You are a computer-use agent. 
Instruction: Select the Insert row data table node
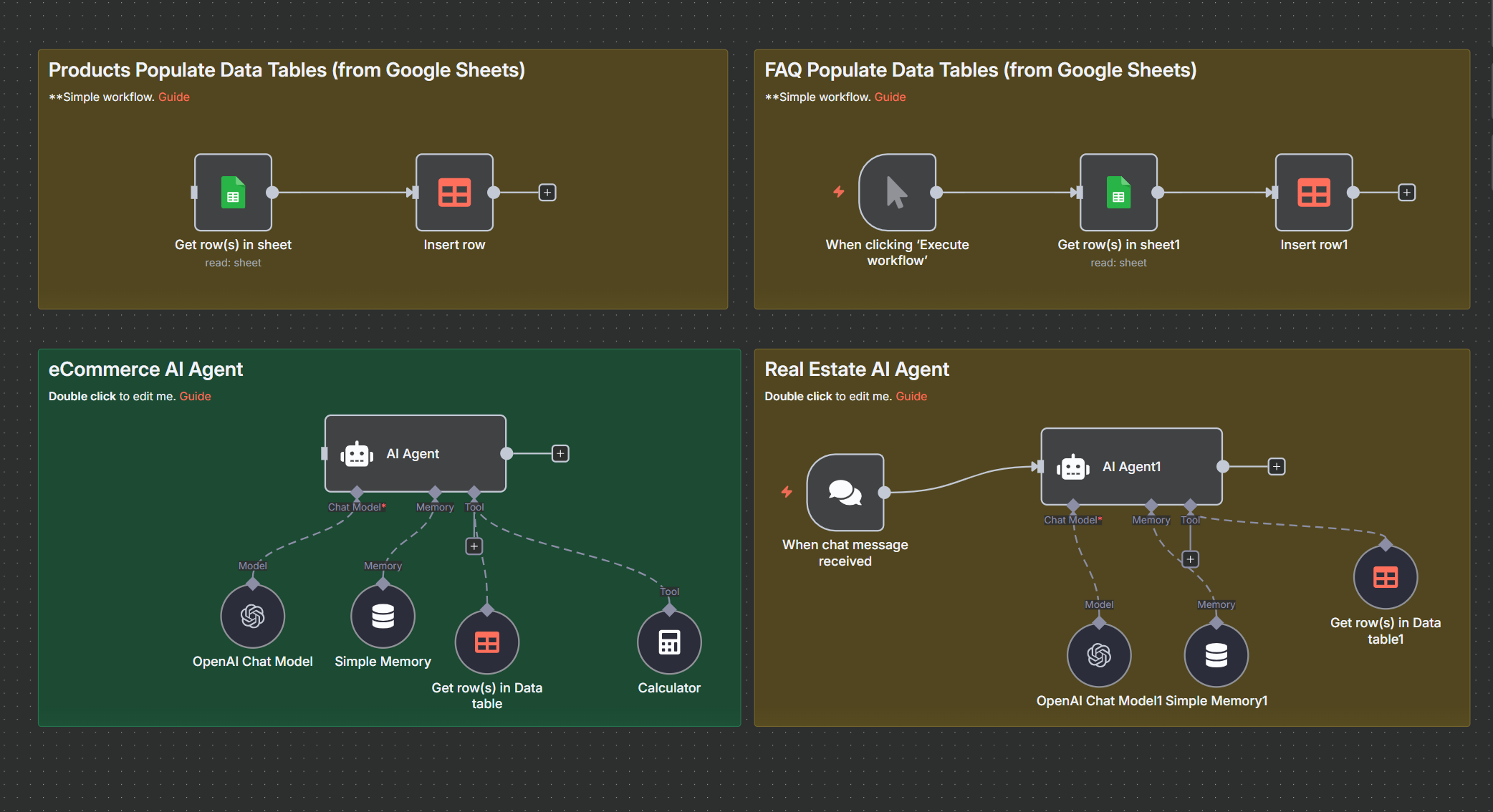[454, 192]
